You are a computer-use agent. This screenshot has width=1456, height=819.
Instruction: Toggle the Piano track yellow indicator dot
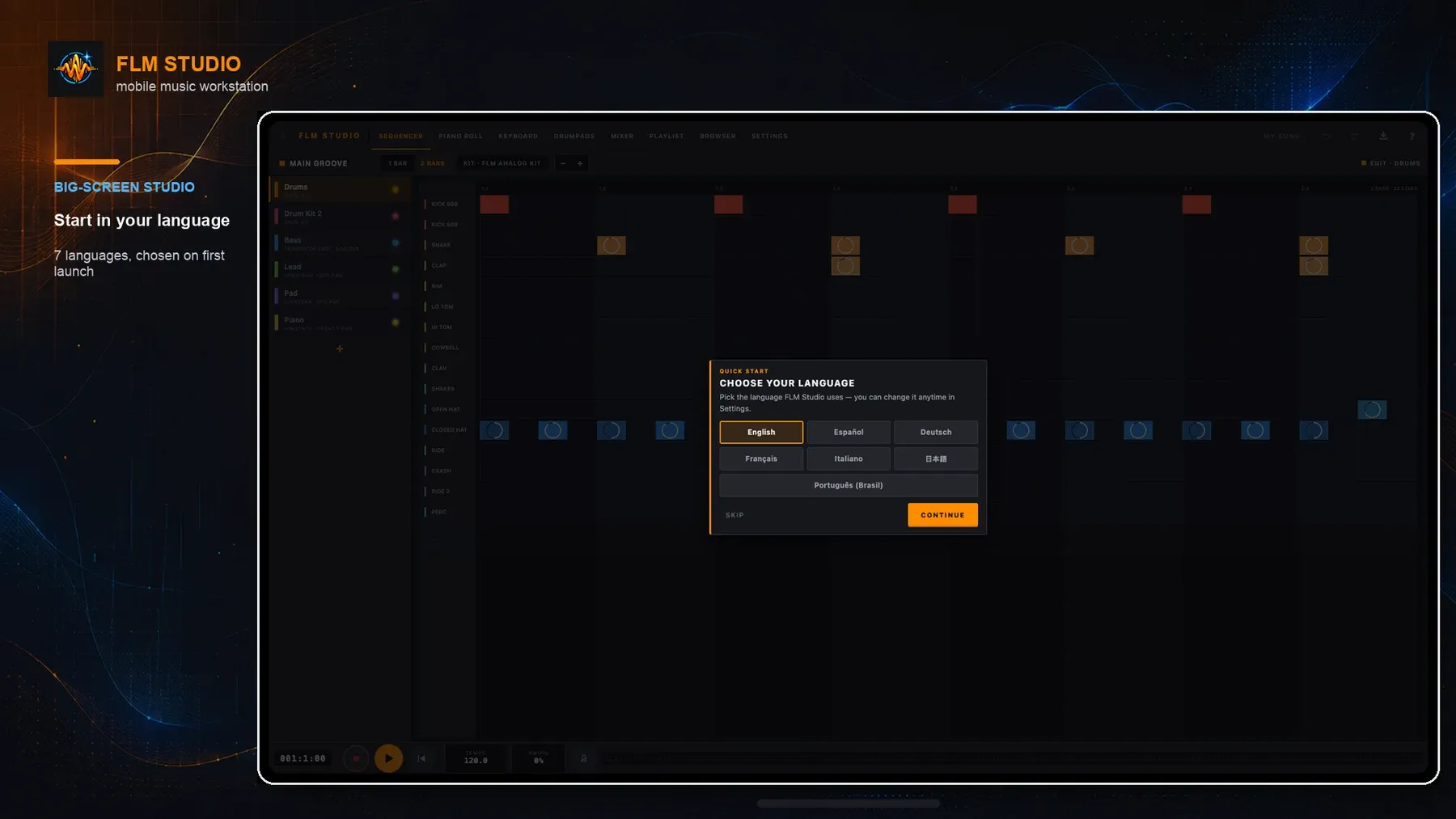click(396, 323)
